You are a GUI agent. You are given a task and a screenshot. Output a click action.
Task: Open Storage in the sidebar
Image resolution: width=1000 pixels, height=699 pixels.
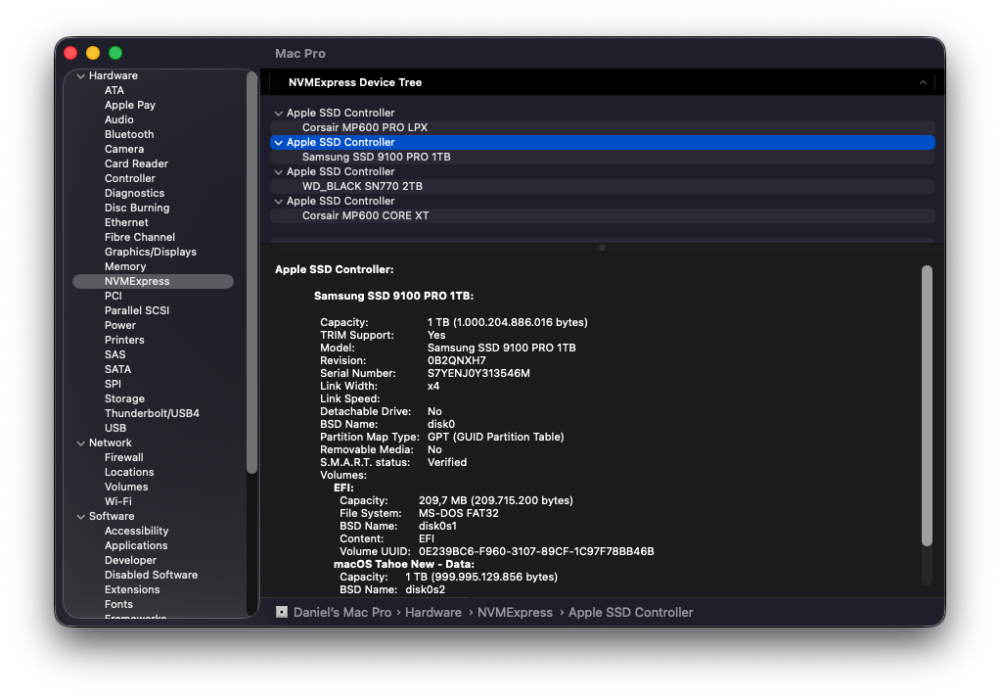tap(124, 399)
